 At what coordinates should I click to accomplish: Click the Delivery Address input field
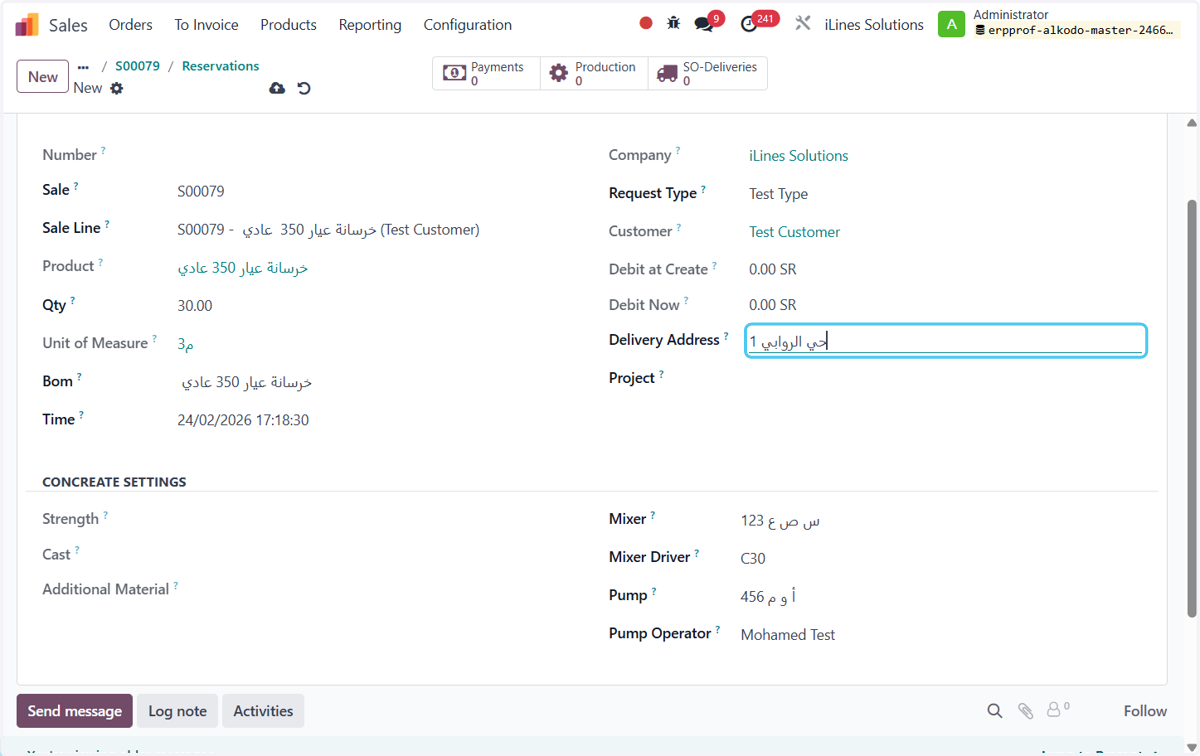(945, 341)
